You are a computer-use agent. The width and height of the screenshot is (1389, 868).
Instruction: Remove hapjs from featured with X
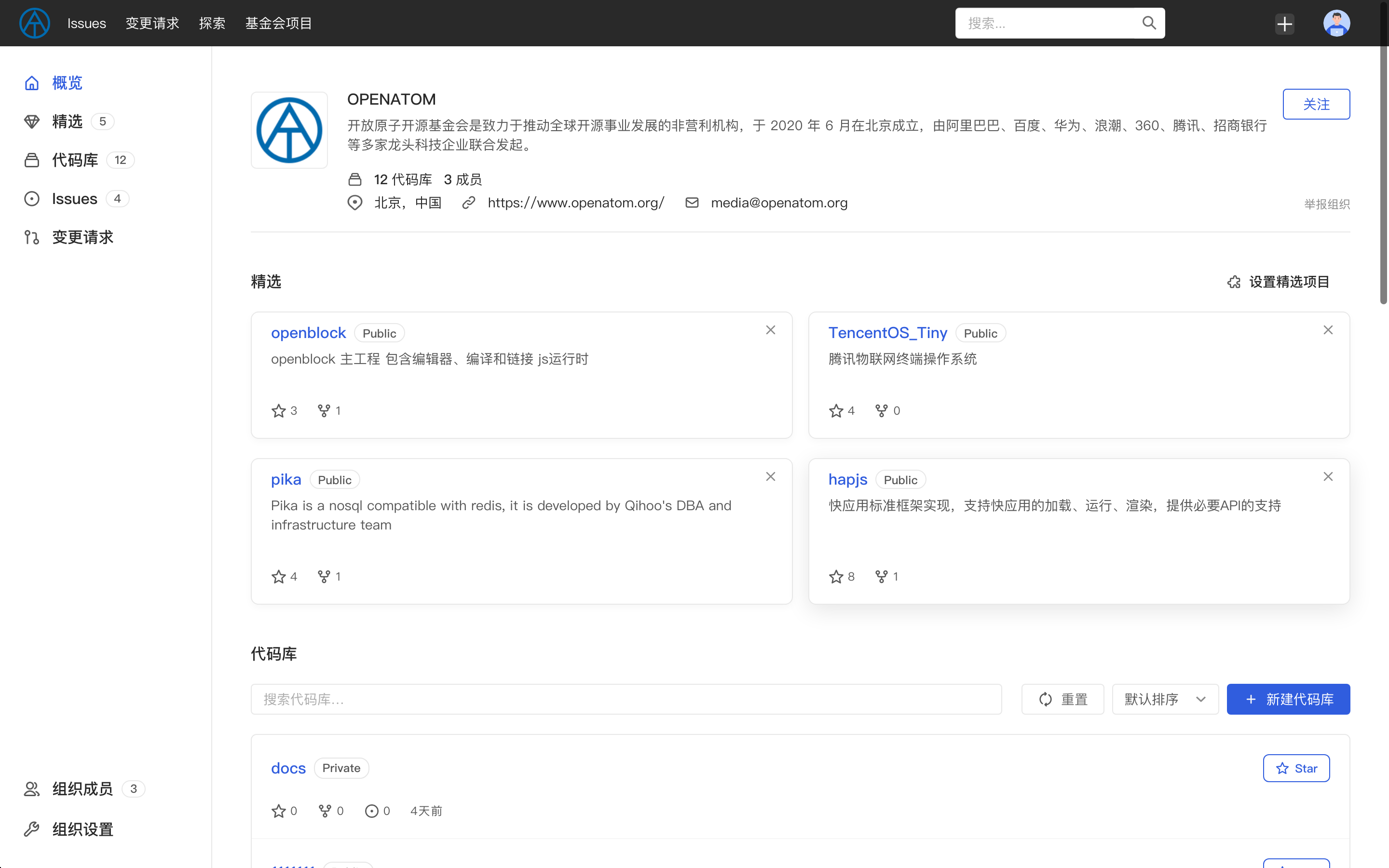[1328, 476]
